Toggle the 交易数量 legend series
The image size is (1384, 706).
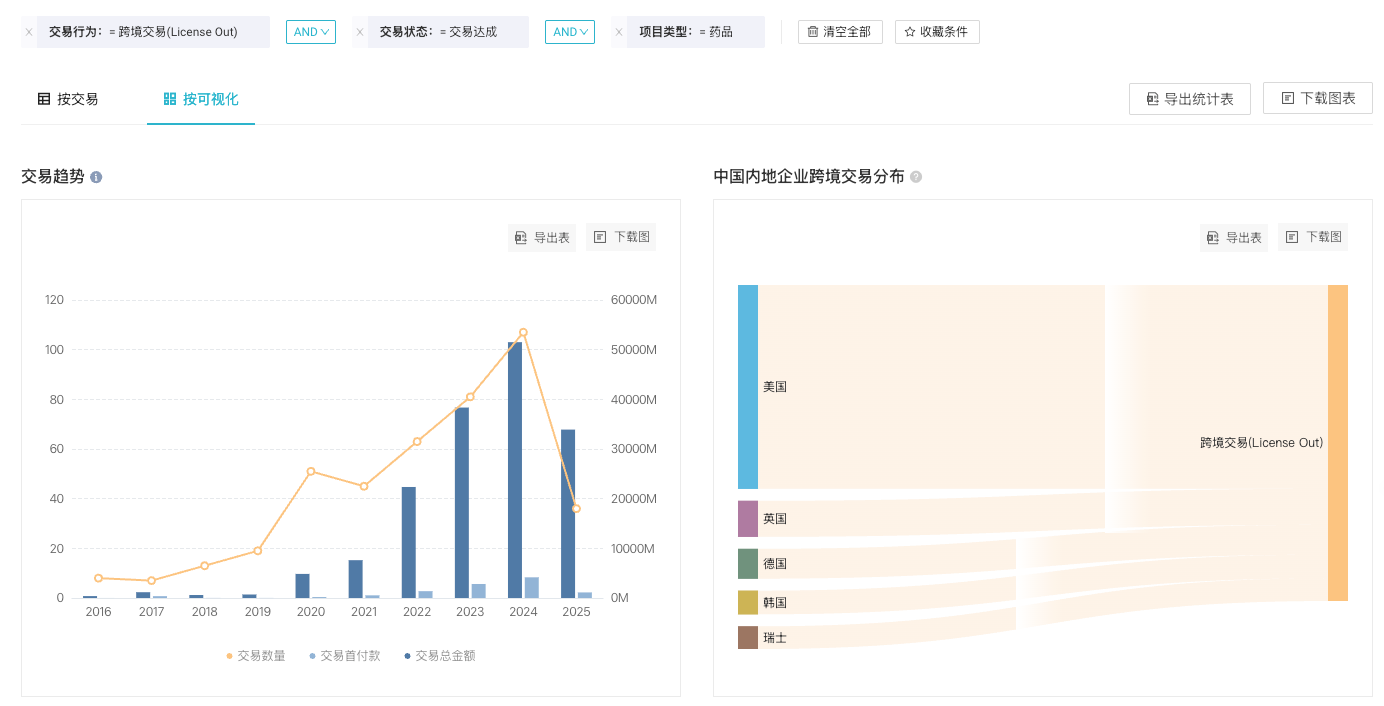click(256, 656)
